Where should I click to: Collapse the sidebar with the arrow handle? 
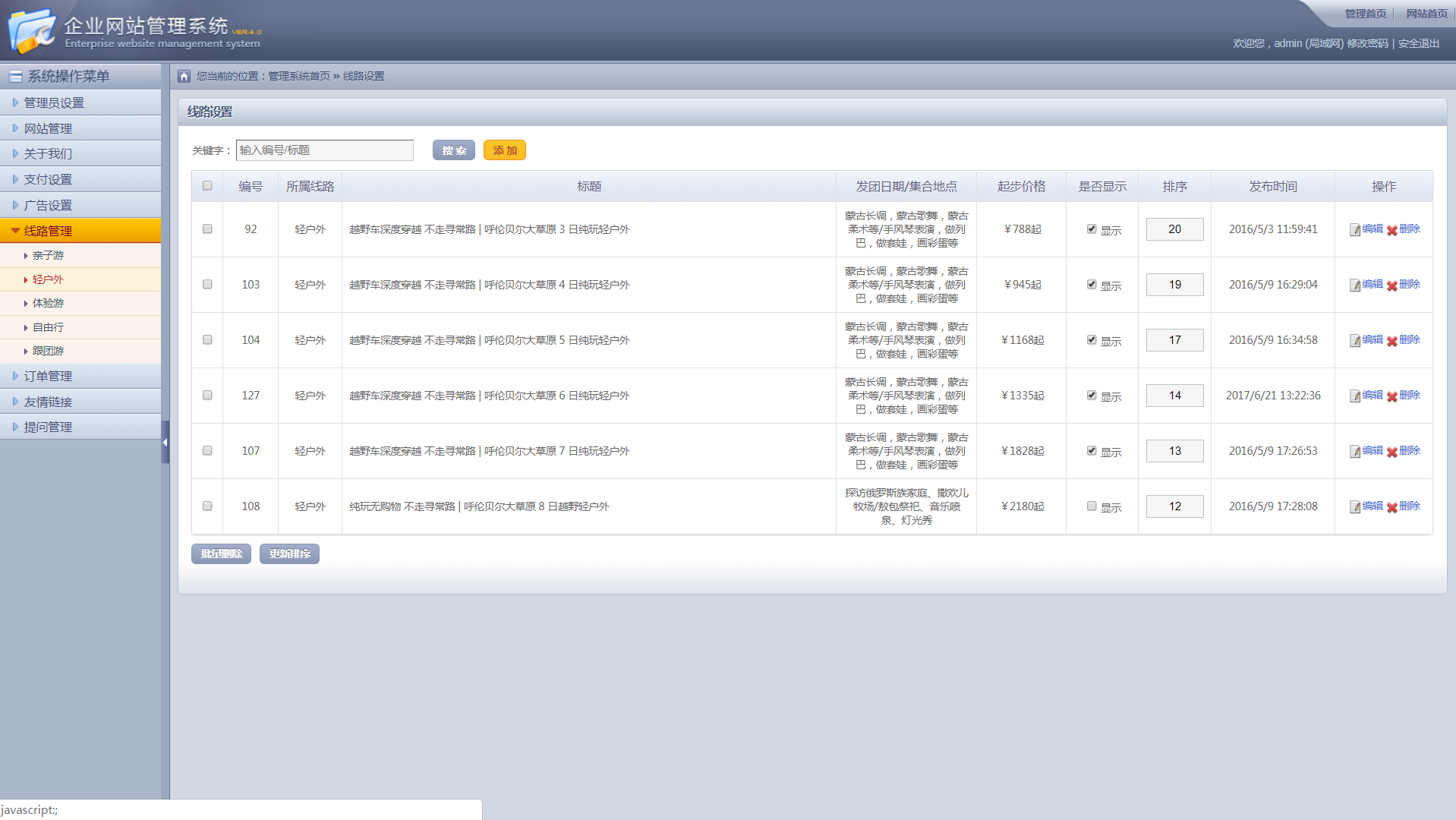click(165, 442)
